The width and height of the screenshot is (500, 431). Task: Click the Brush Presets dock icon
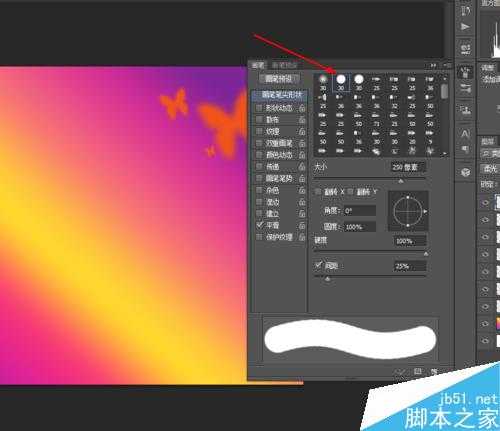[465, 88]
